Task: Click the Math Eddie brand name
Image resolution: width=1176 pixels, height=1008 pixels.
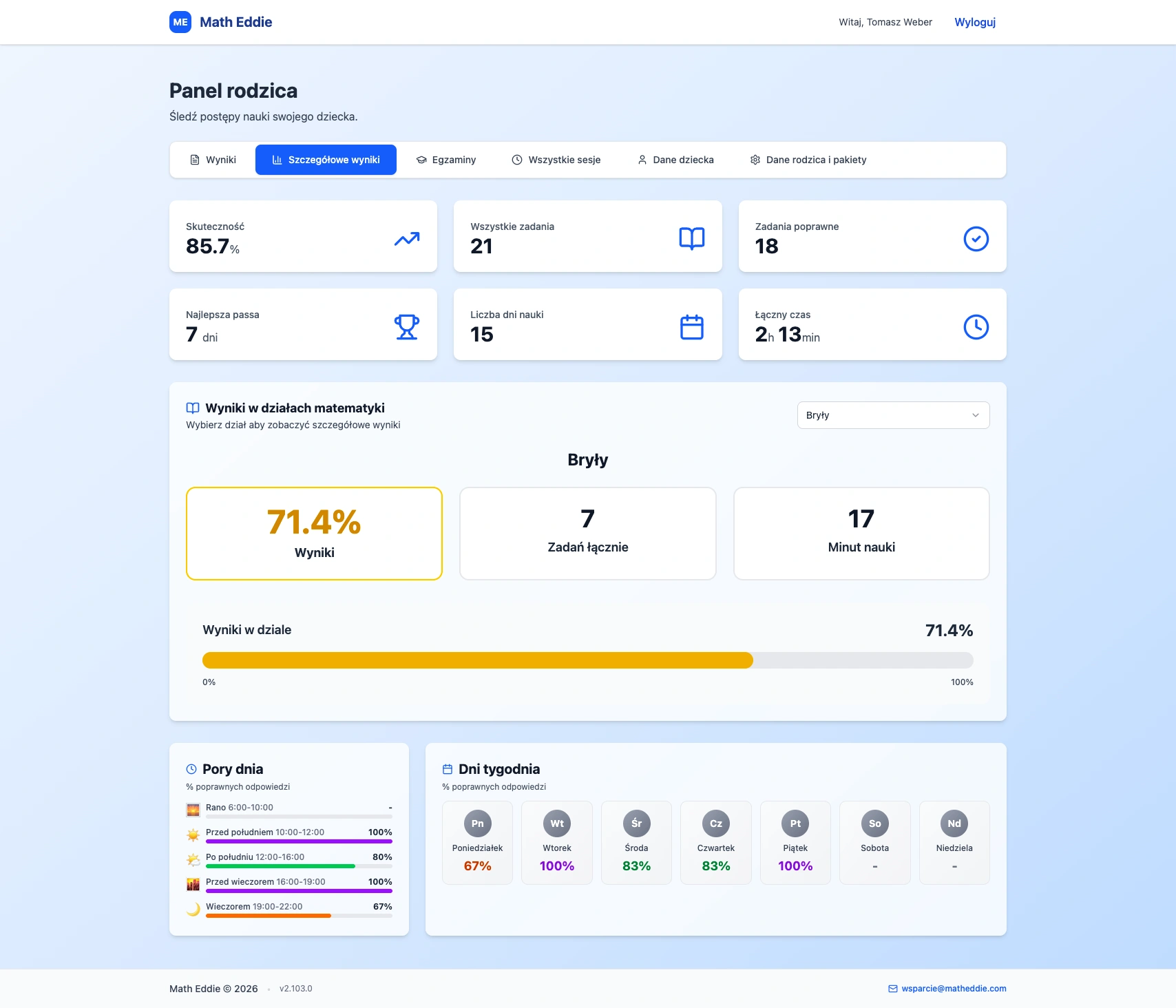Action: (236, 22)
